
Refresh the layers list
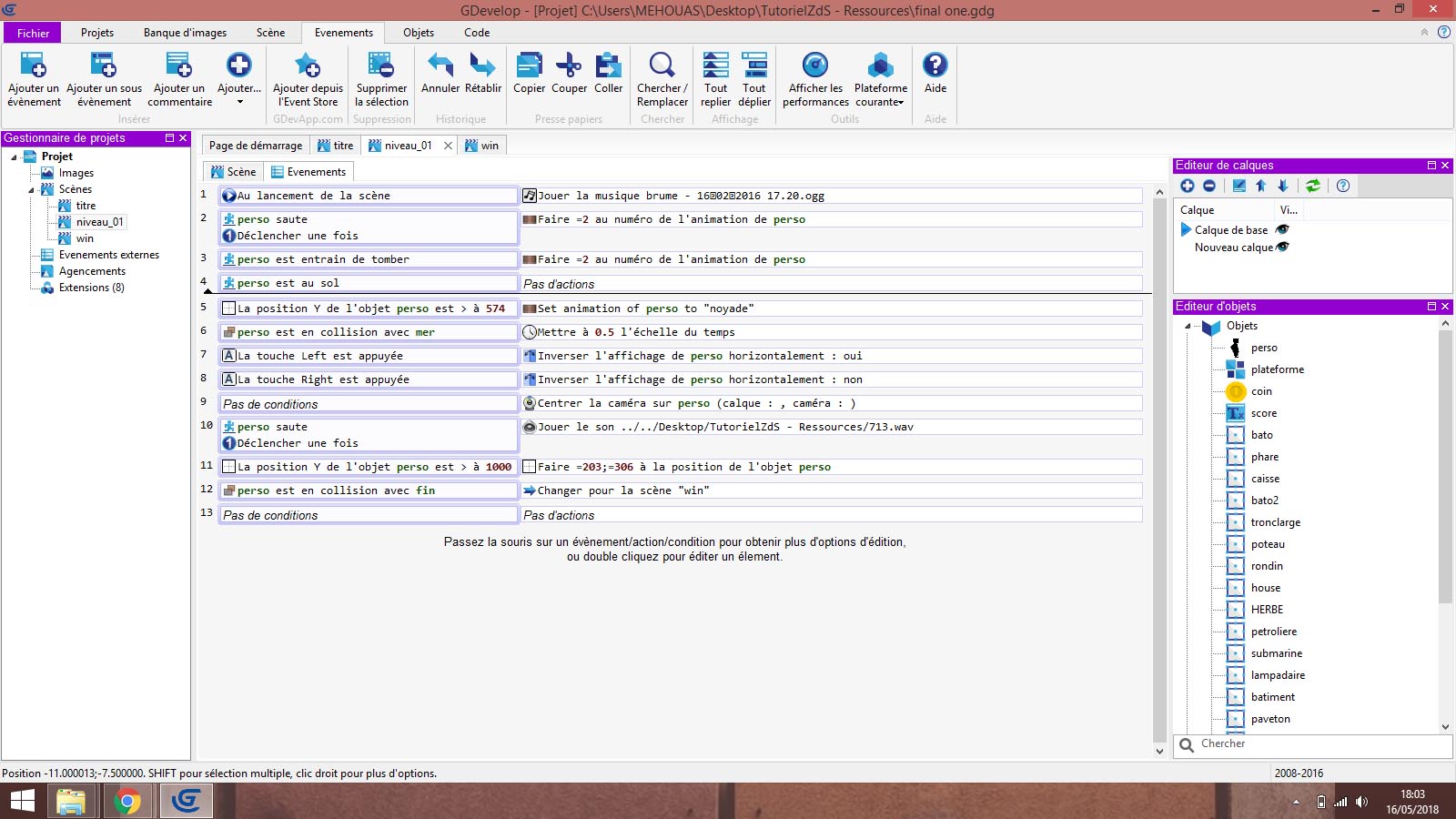(1312, 186)
